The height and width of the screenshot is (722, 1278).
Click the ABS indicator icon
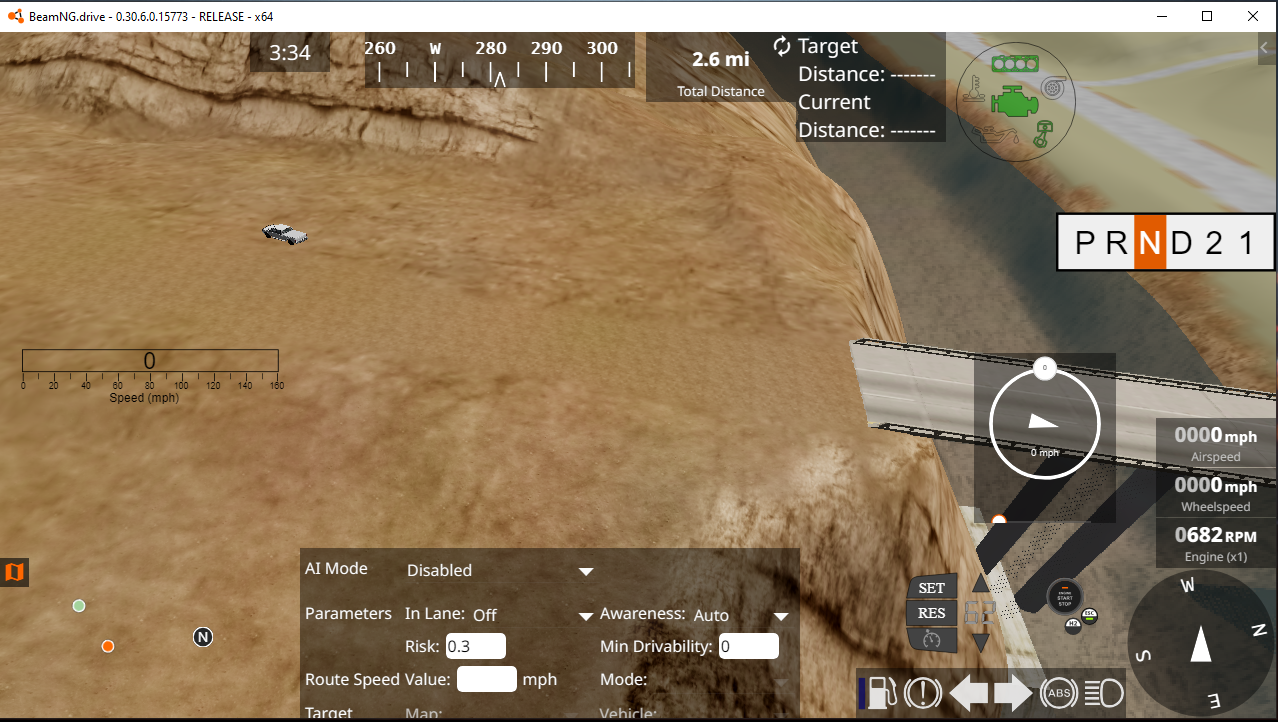coord(1058,693)
